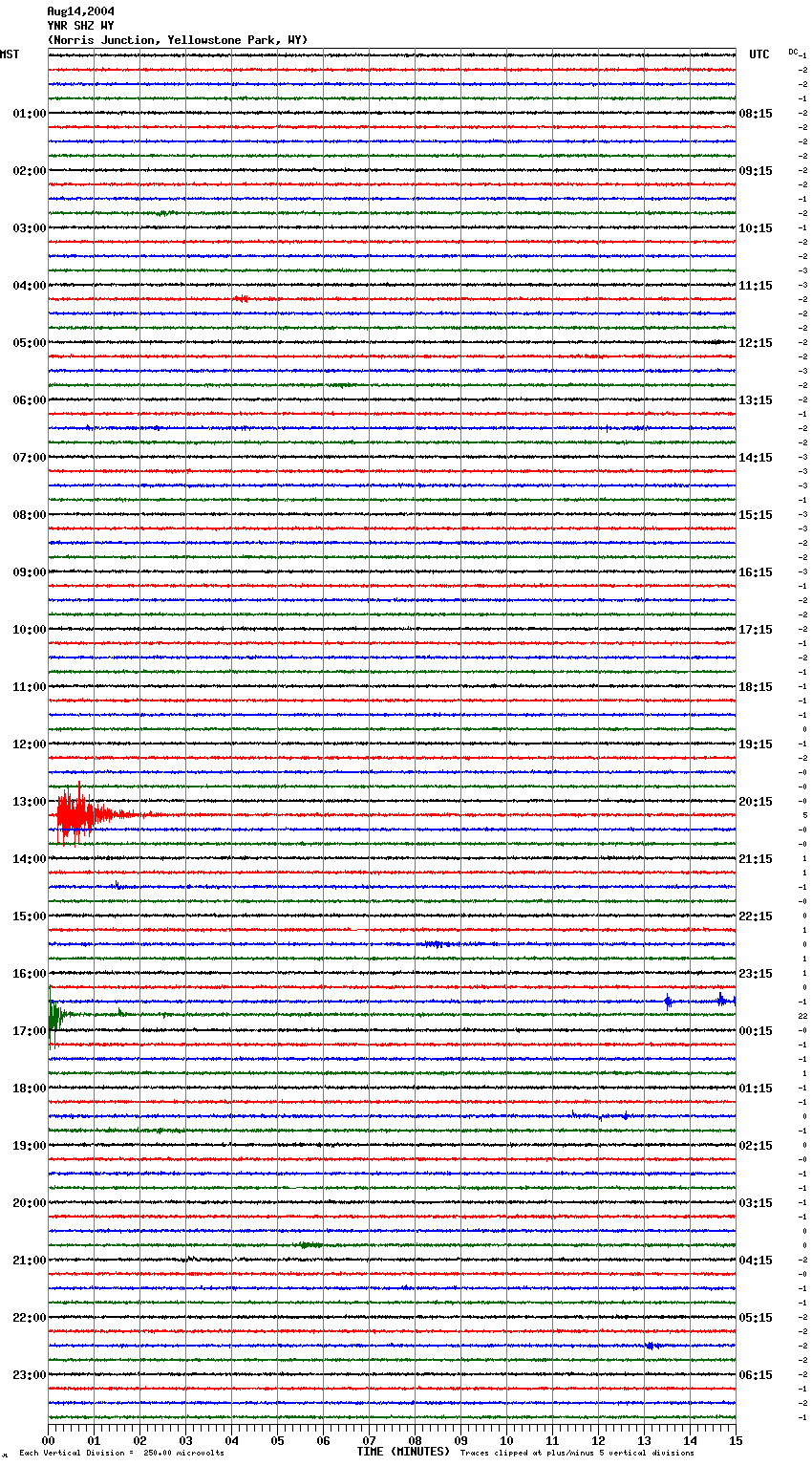Click the TIME (MINUTES) axis title
The image size is (812, 1466).
tap(403, 1452)
